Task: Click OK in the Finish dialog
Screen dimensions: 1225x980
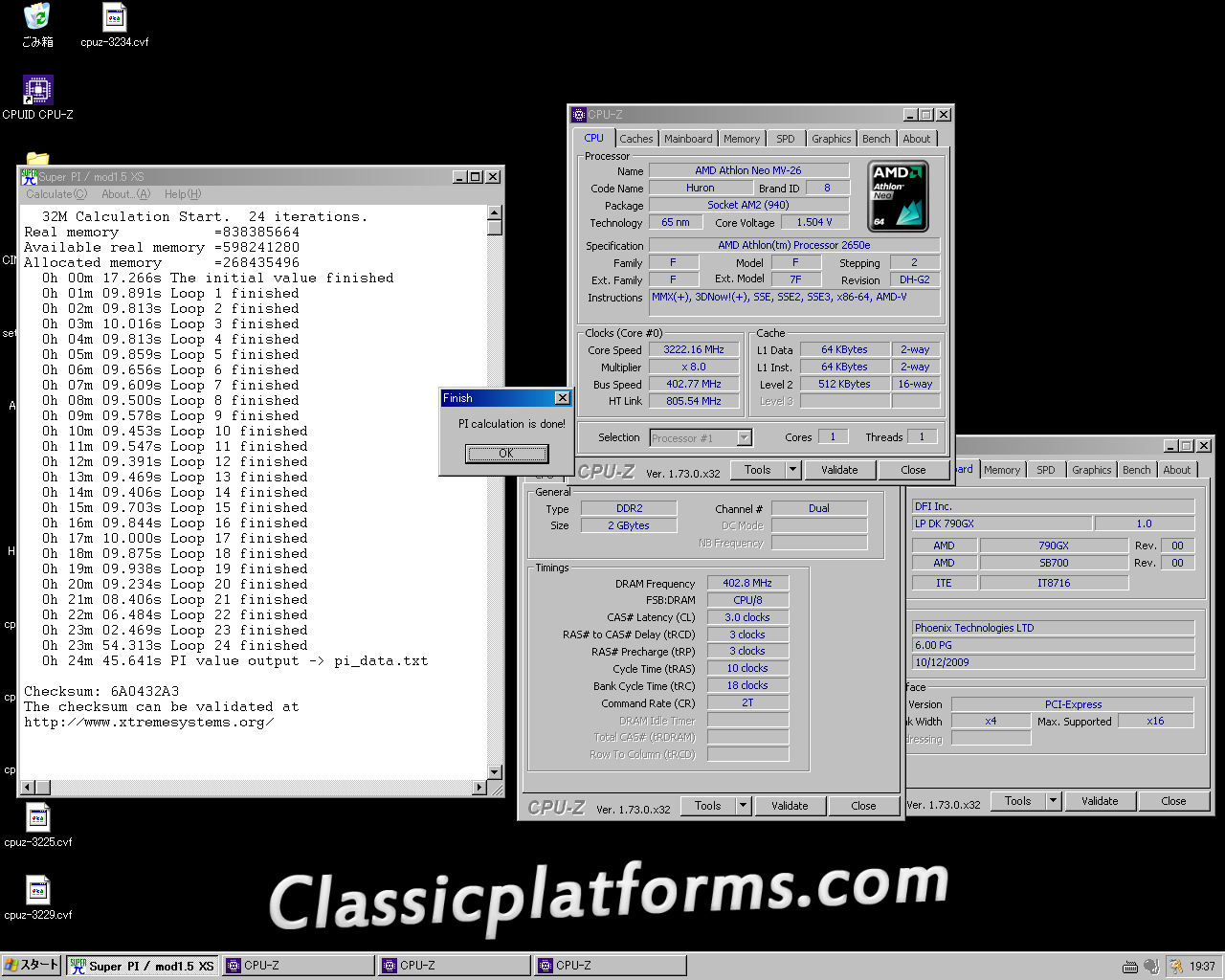Action: [x=506, y=454]
